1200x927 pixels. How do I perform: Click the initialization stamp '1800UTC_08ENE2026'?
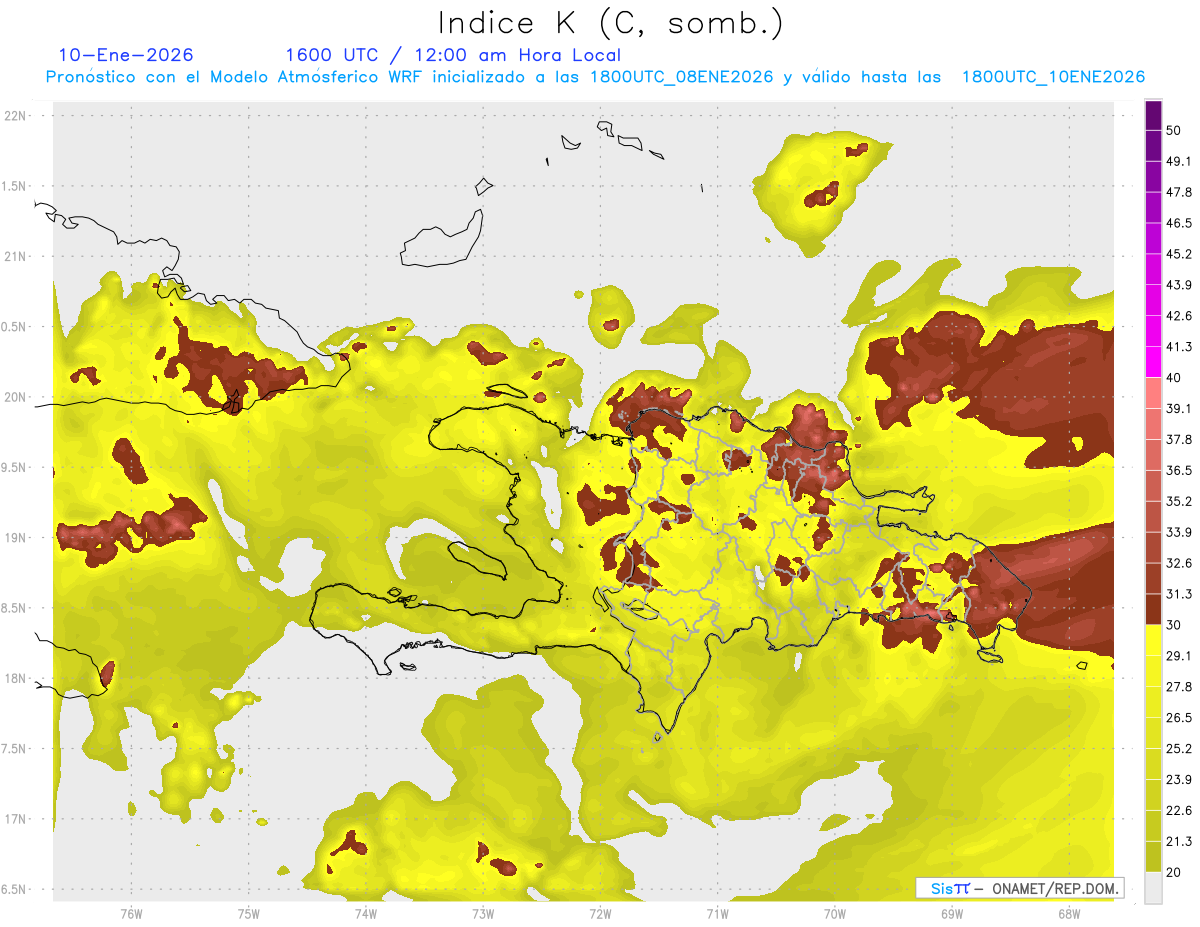682,77
